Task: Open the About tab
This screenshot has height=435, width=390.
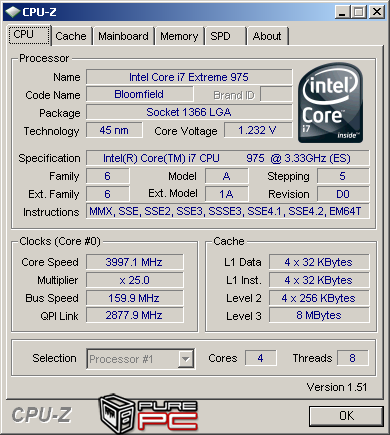Action: (x=267, y=36)
